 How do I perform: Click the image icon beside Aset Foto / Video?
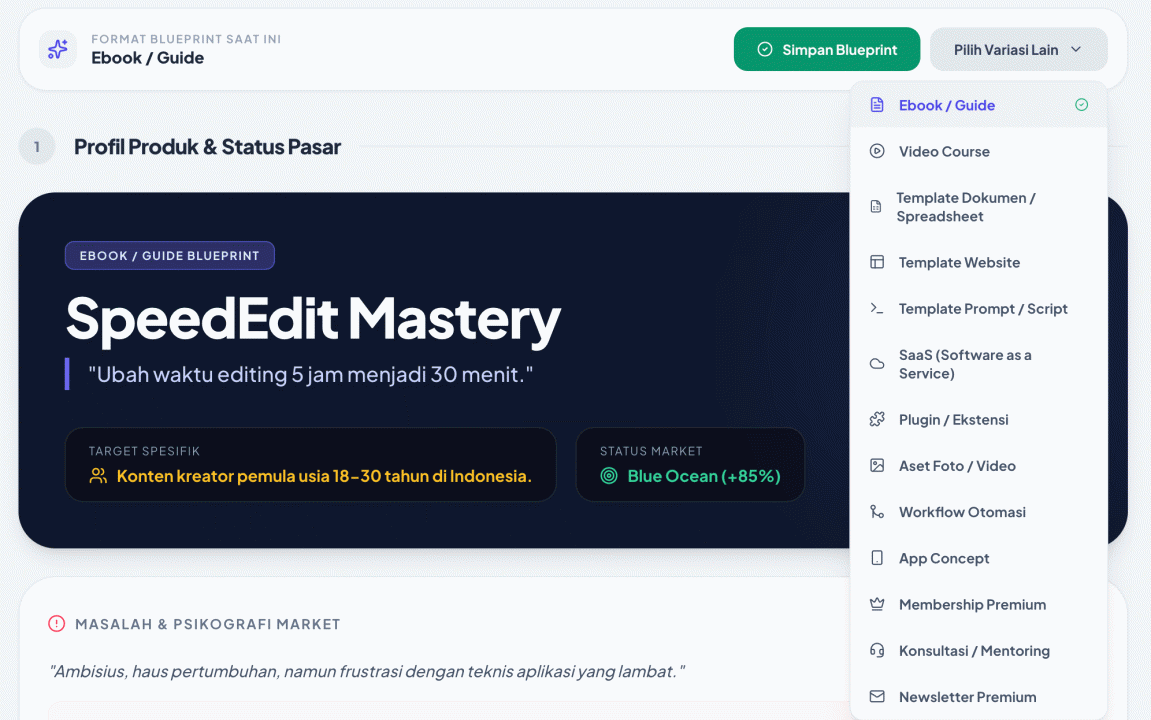click(877, 465)
